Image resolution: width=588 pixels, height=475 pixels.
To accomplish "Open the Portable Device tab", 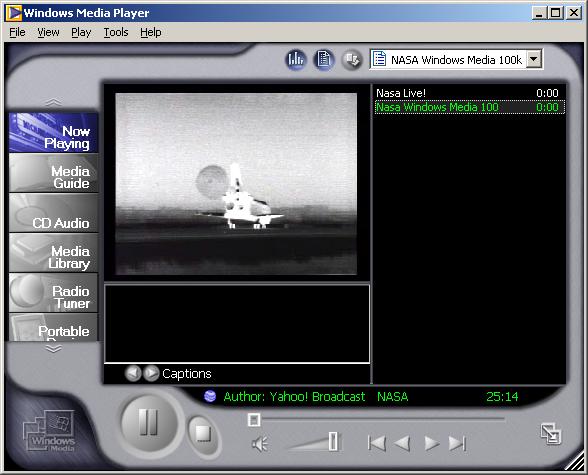I will [54, 327].
